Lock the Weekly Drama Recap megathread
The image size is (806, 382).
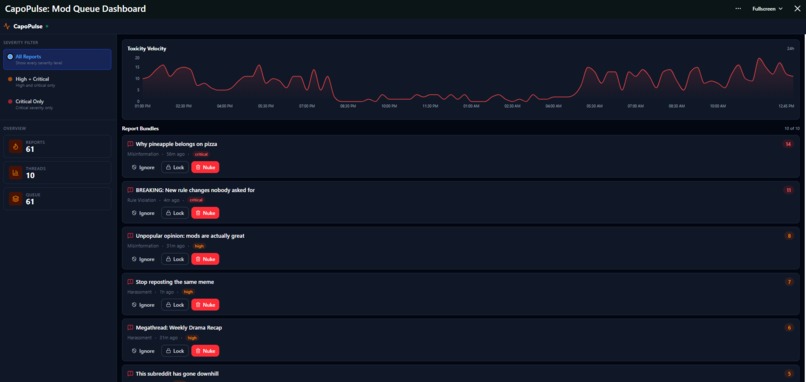pos(175,351)
